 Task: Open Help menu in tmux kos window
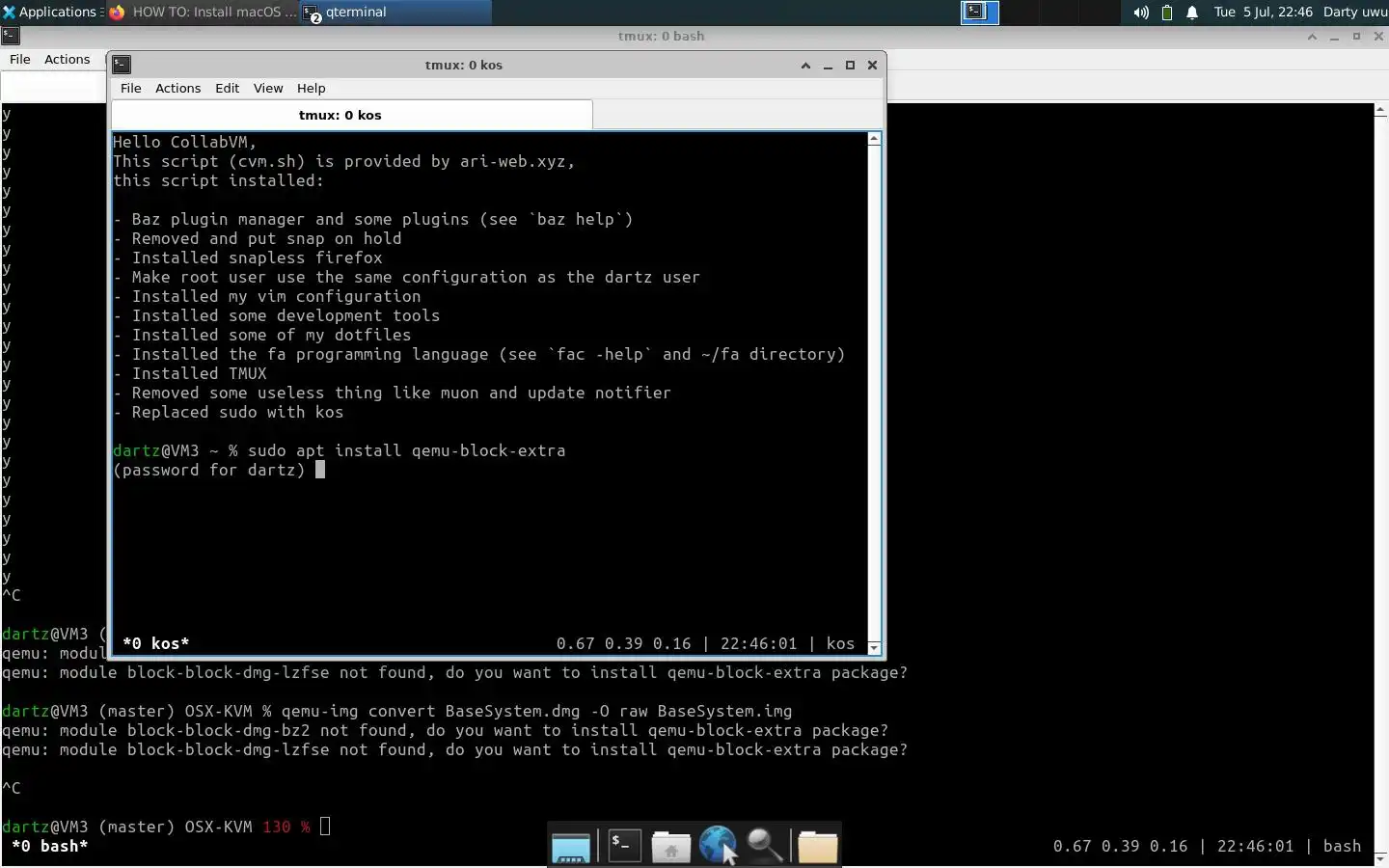coord(311,88)
